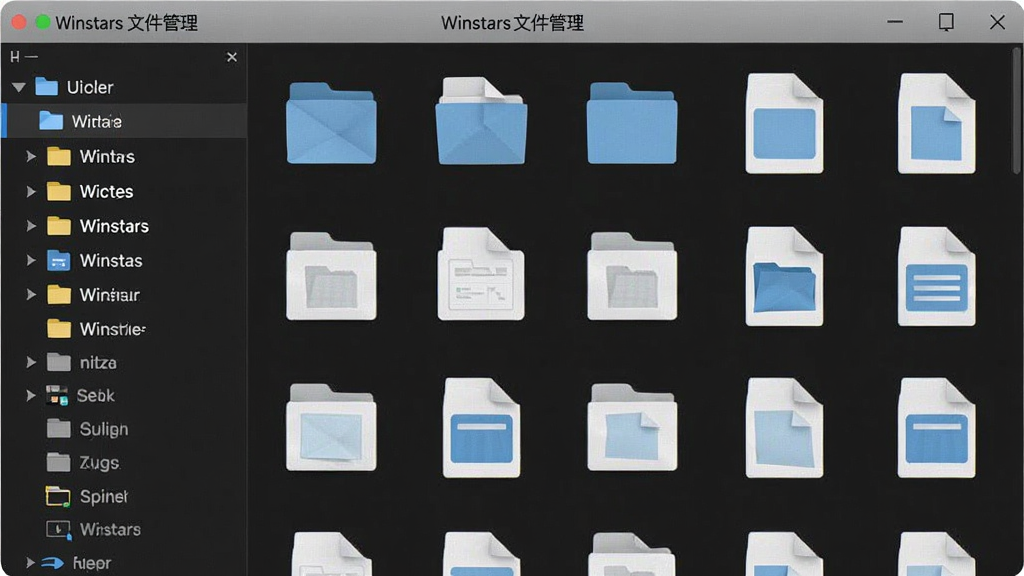Screen dimensions: 1024x576
Task: Expand the Sebk item arrow
Action: 31,395
